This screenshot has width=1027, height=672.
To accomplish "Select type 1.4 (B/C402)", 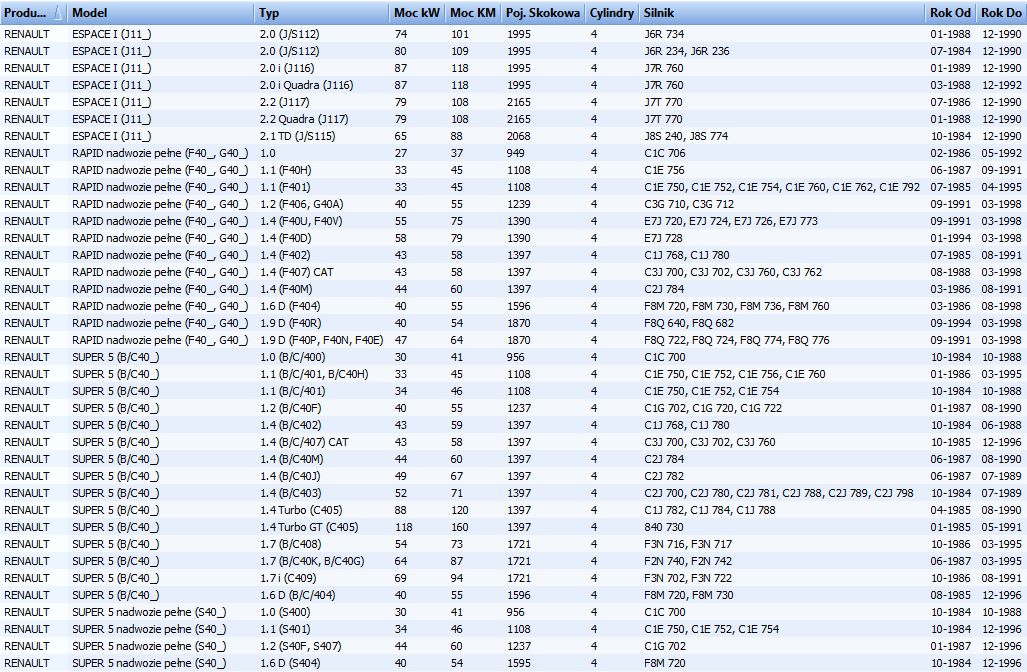I will tap(290, 426).
